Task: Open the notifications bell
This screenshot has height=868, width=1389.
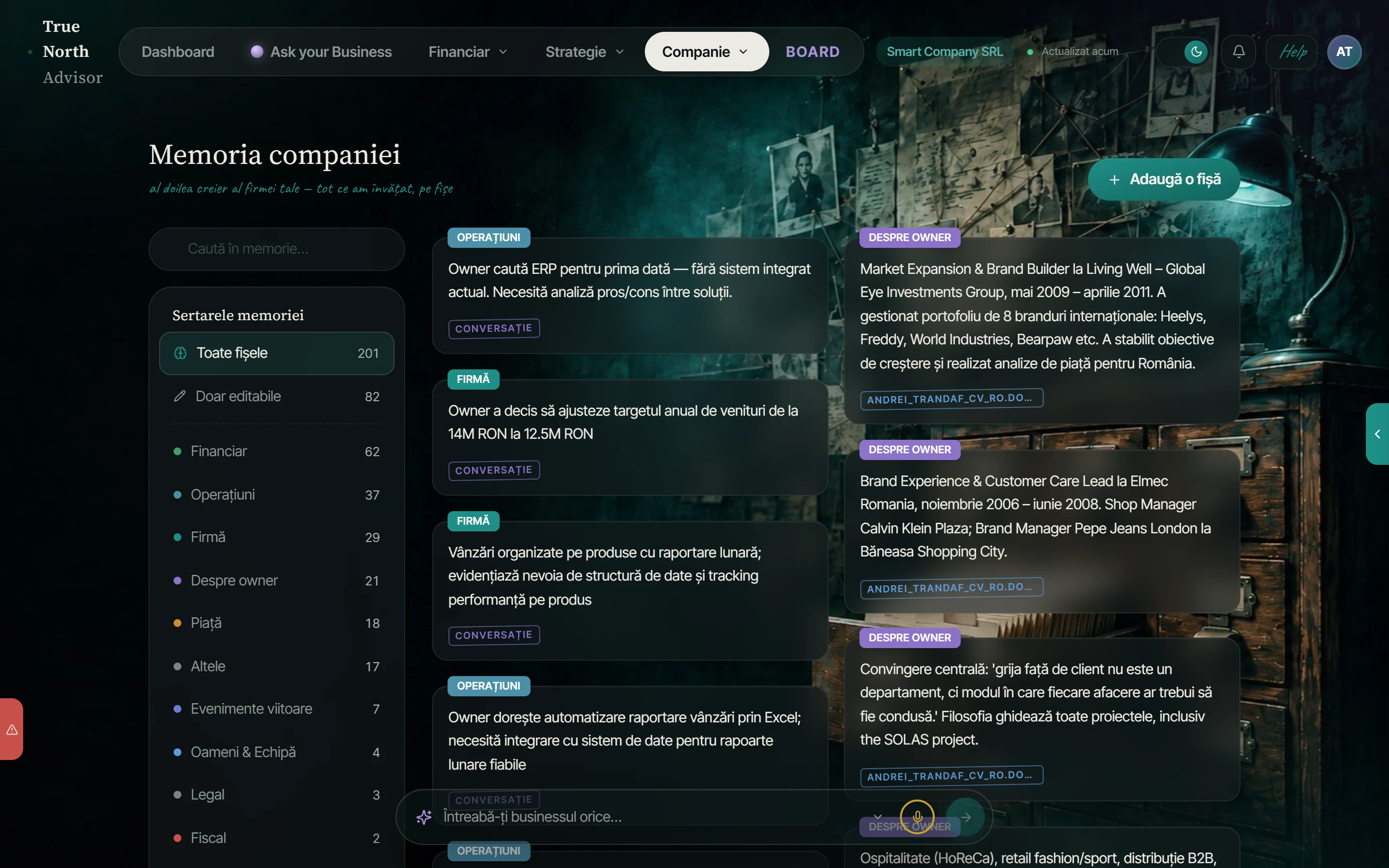Action: [1239, 52]
